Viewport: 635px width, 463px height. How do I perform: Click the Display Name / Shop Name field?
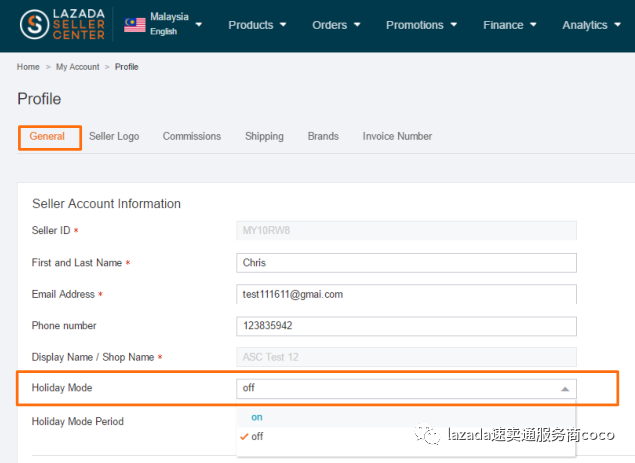pyautogui.click(x=406, y=357)
